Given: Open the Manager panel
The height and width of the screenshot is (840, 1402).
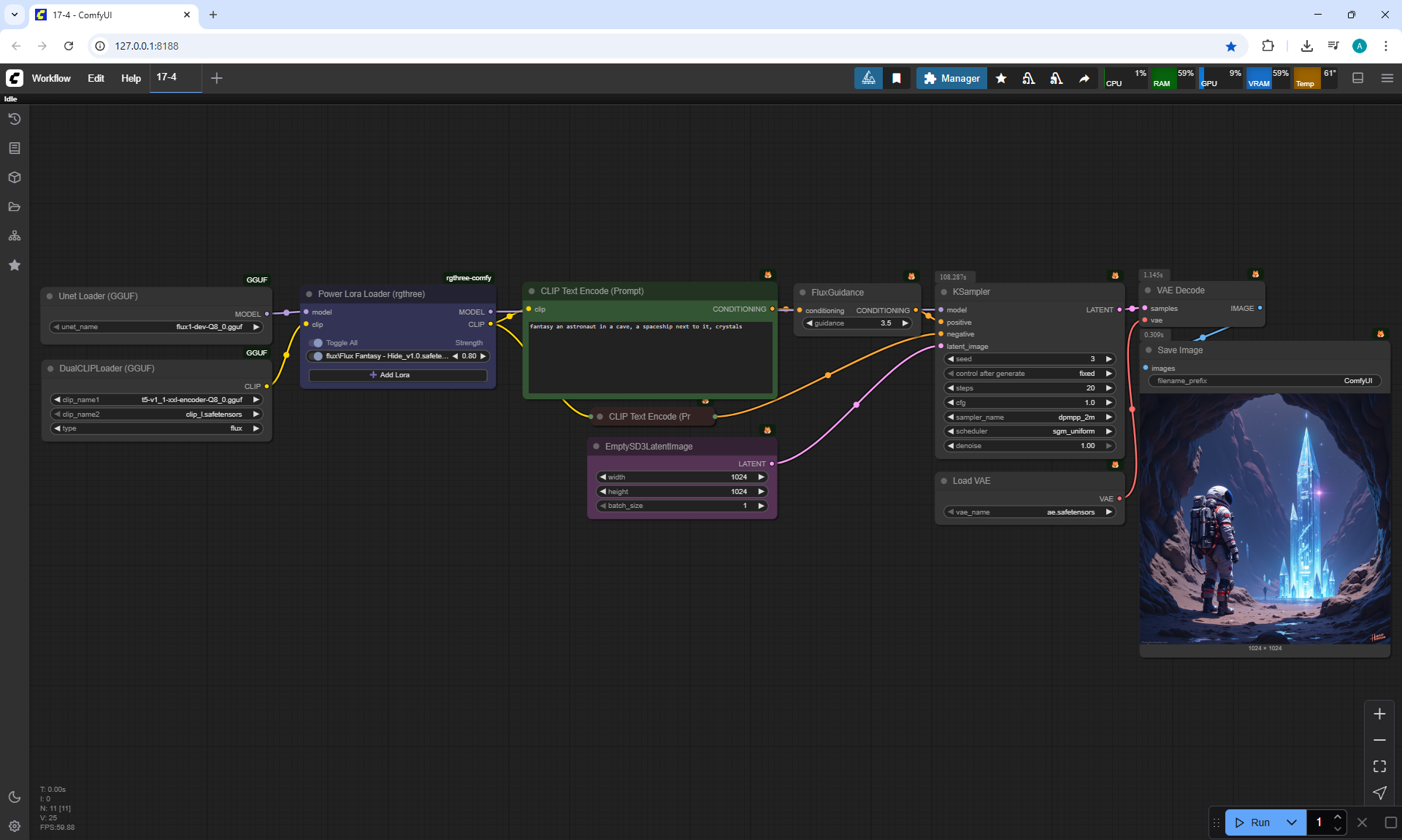Looking at the screenshot, I should pyautogui.click(x=951, y=78).
